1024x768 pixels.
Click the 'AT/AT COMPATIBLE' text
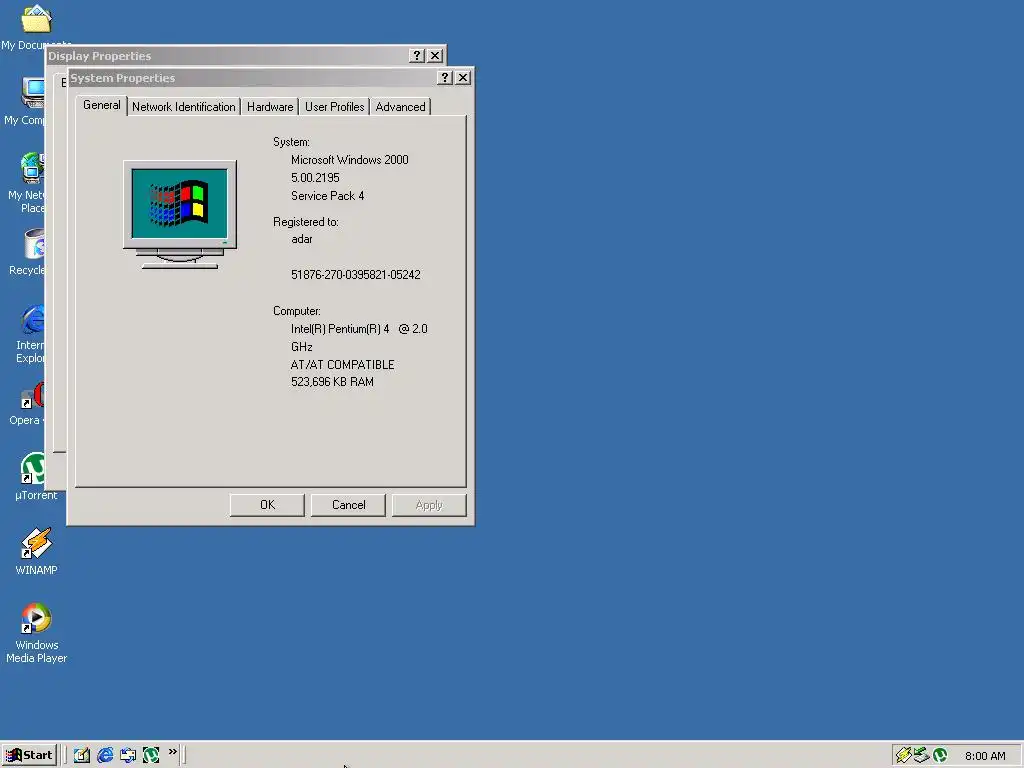pos(342,365)
